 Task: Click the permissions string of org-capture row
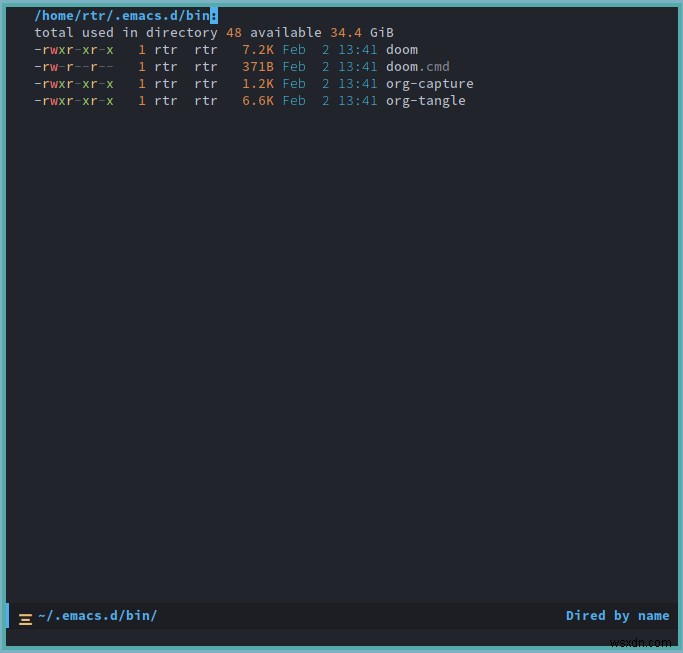tap(74, 84)
